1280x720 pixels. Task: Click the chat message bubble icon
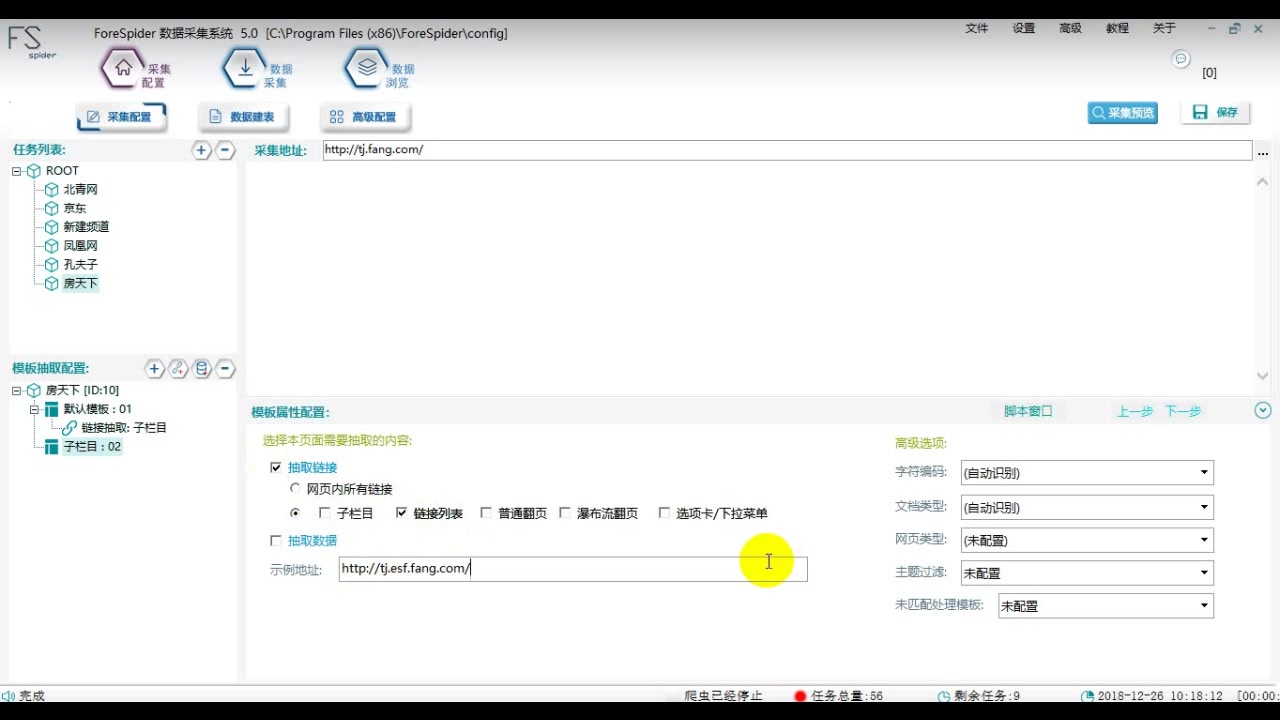click(1181, 60)
